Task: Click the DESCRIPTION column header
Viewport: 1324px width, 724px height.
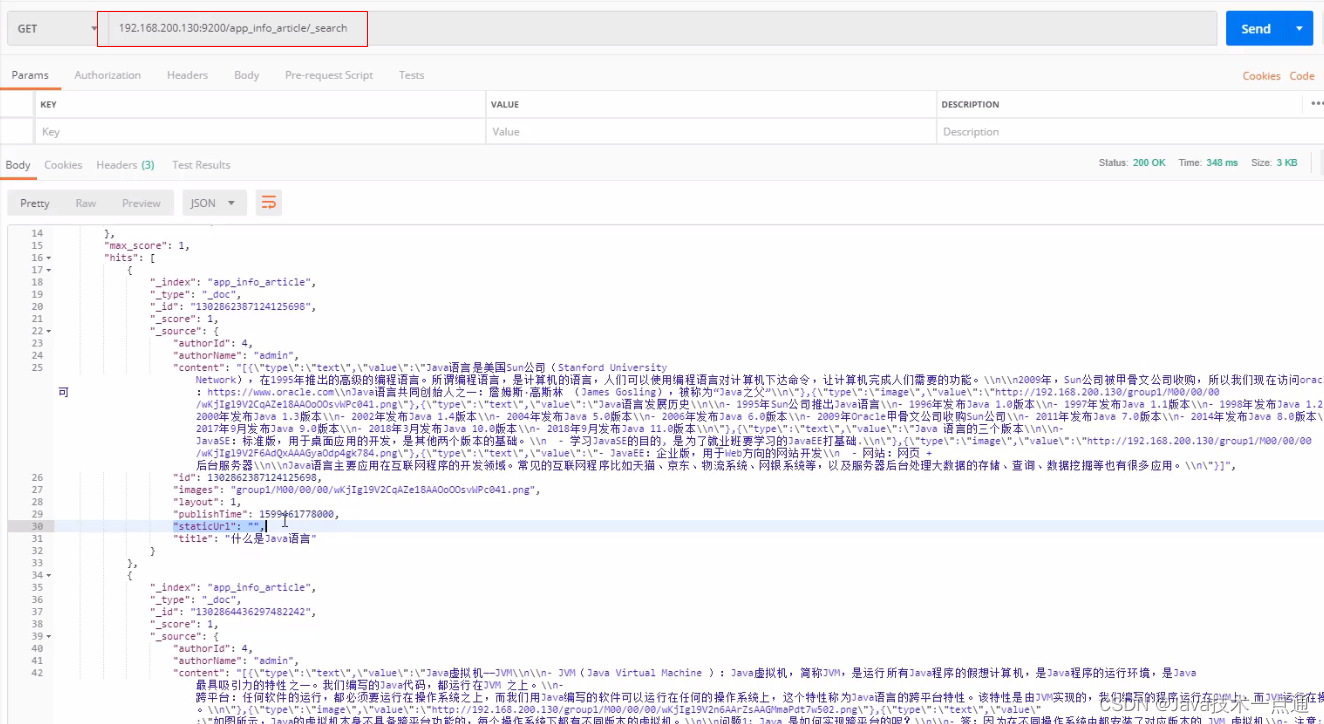Action: (x=970, y=104)
